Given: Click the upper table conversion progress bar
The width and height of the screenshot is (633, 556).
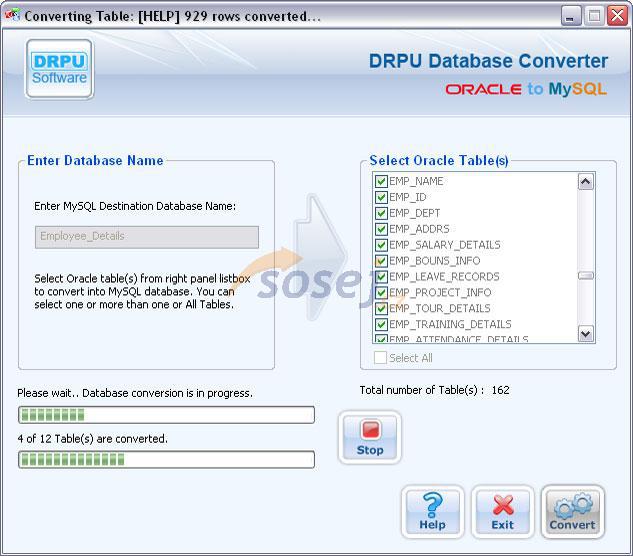Looking at the screenshot, I should click(x=166, y=415).
